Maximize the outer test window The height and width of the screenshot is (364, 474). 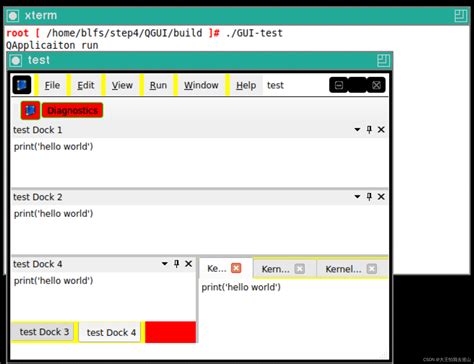point(383,61)
